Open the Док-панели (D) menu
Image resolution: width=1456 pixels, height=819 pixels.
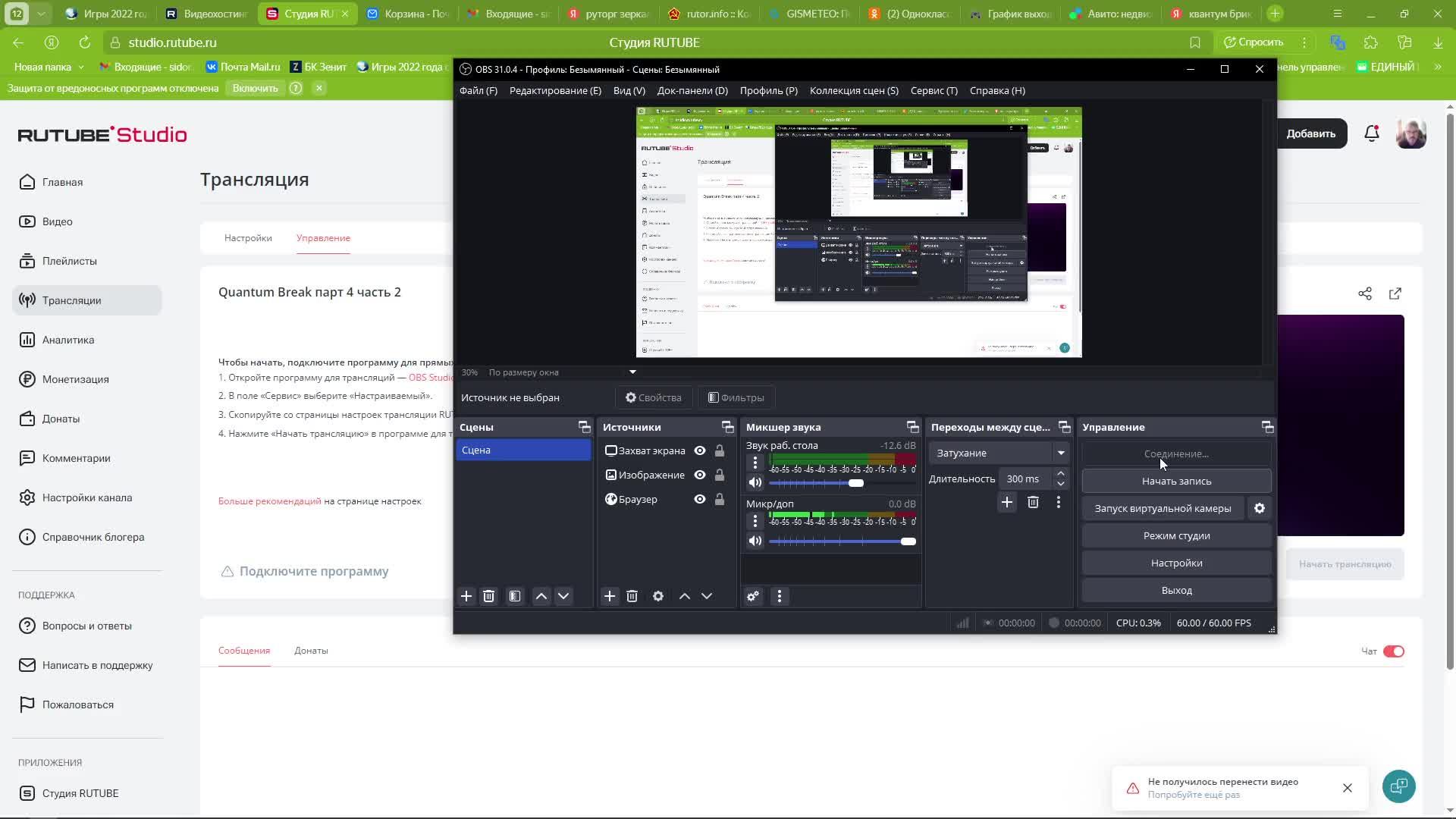point(692,90)
